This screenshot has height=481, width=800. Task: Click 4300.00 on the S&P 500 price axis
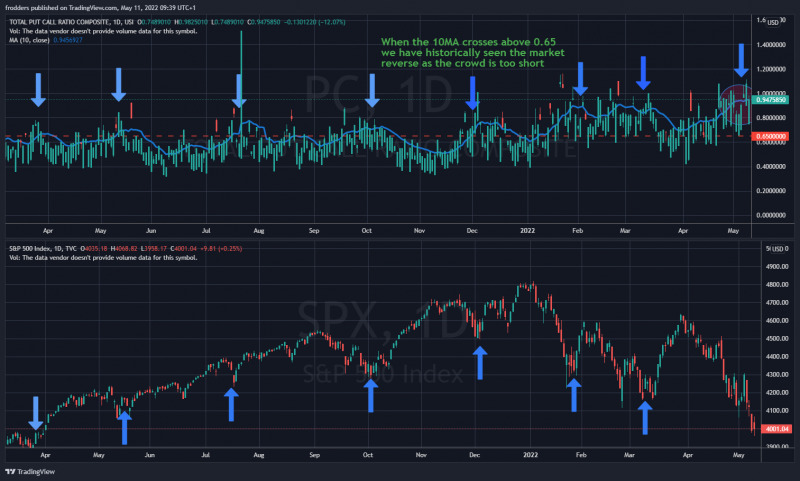pos(777,374)
